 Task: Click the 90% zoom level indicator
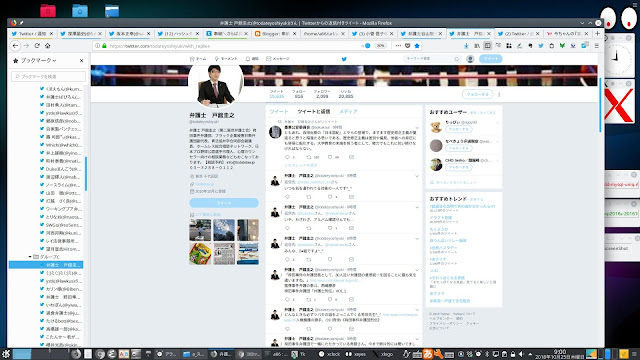point(380,46)
